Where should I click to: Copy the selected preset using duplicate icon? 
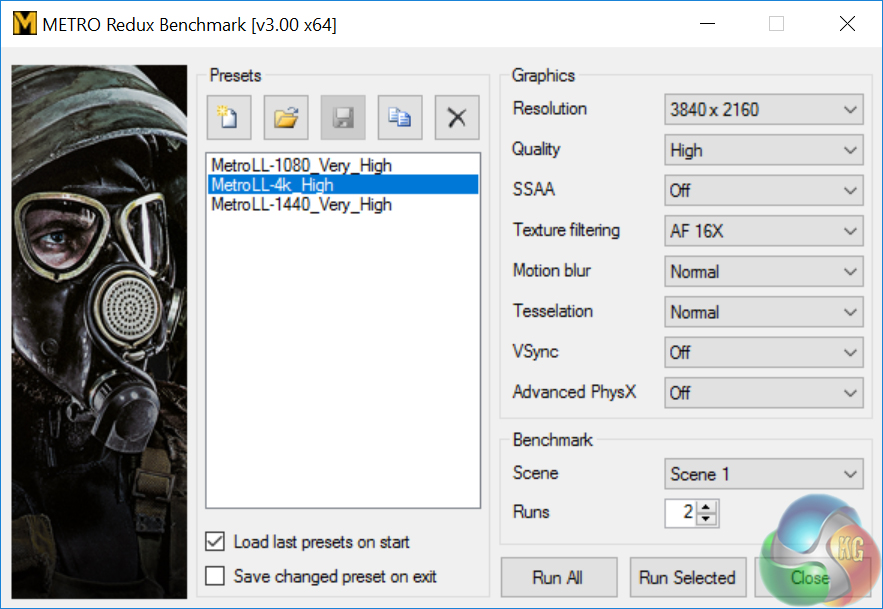(400, 118)
